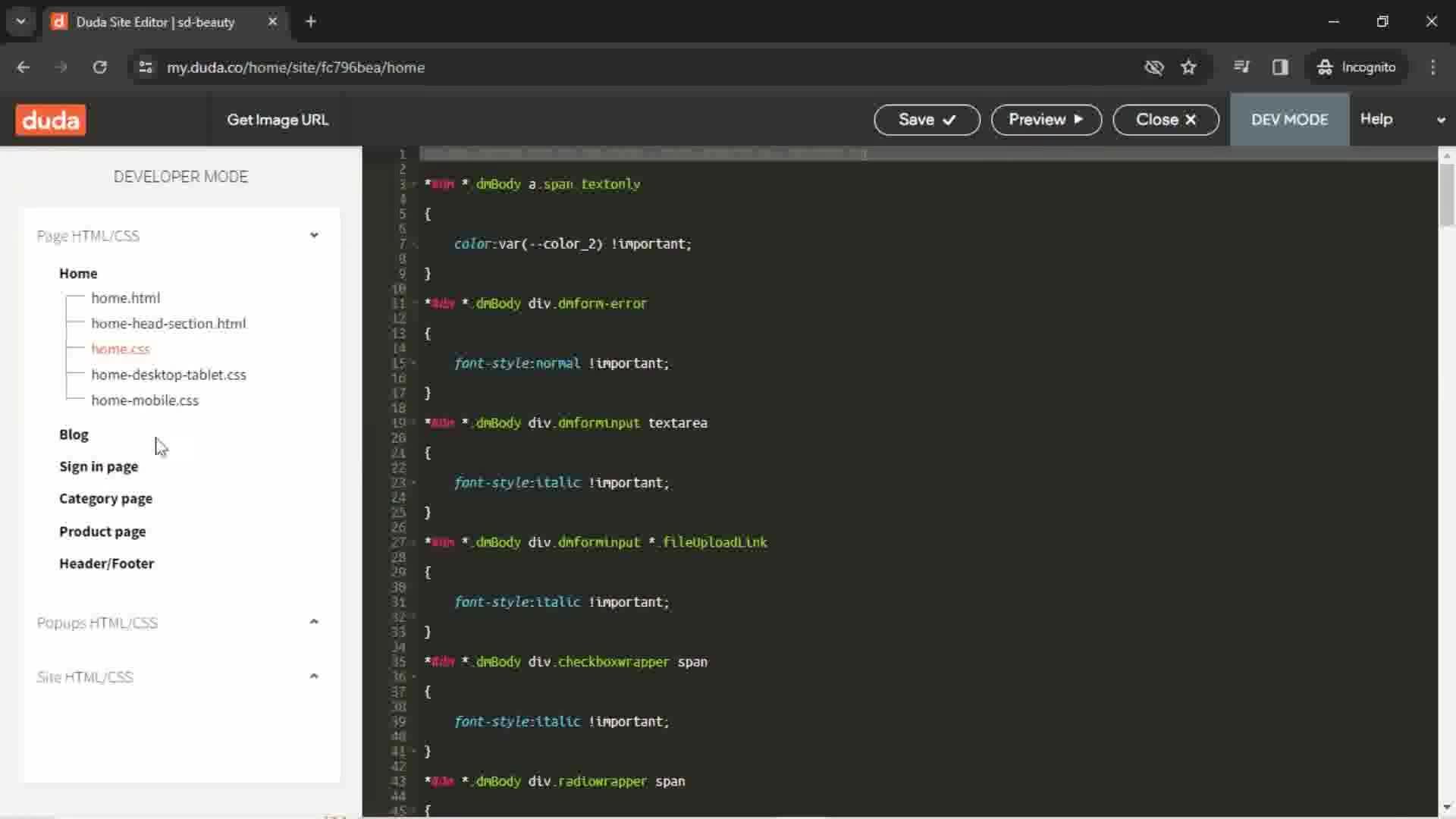This screenshot has width=1456, height=819.
Task: Expand the Blog page
Action: 74,435
